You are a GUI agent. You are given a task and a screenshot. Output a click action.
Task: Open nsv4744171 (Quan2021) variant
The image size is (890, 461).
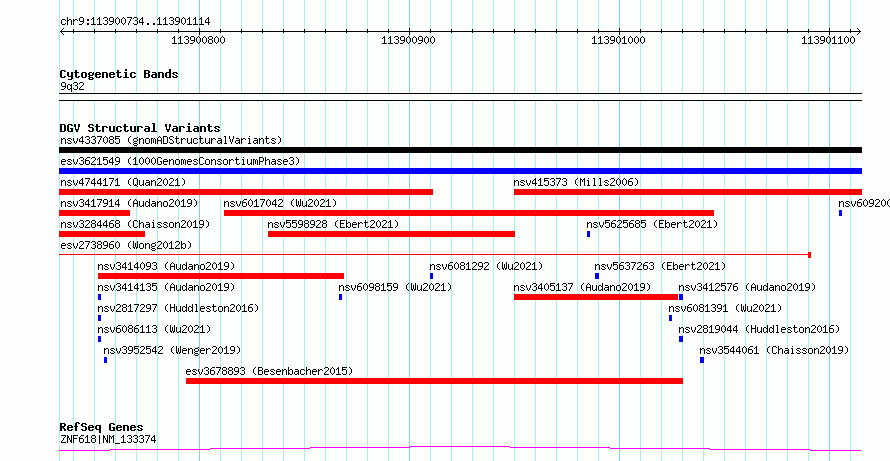tap(123, 182)
